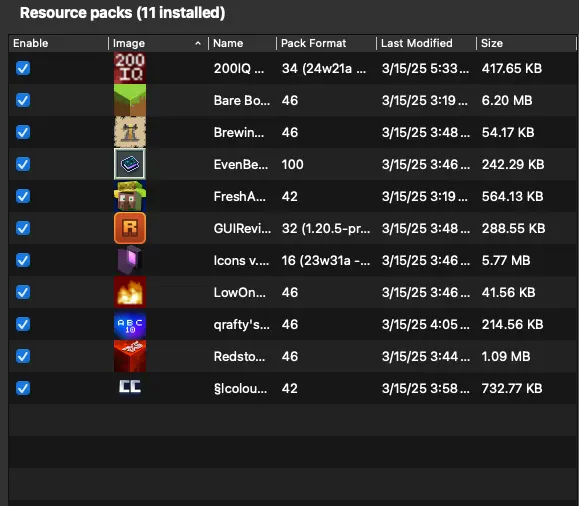Select the Bare Bones grass block icon
The height and width of the screenshot is (506, 579).
click(x=130, y=100)
